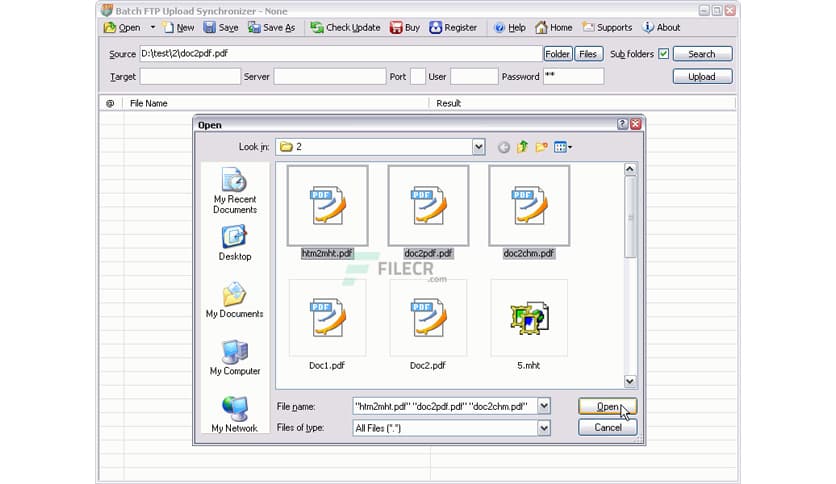Choose Save As in the toolbar
The width and height of the screenshot is (836, 484).
coord(271,27)
